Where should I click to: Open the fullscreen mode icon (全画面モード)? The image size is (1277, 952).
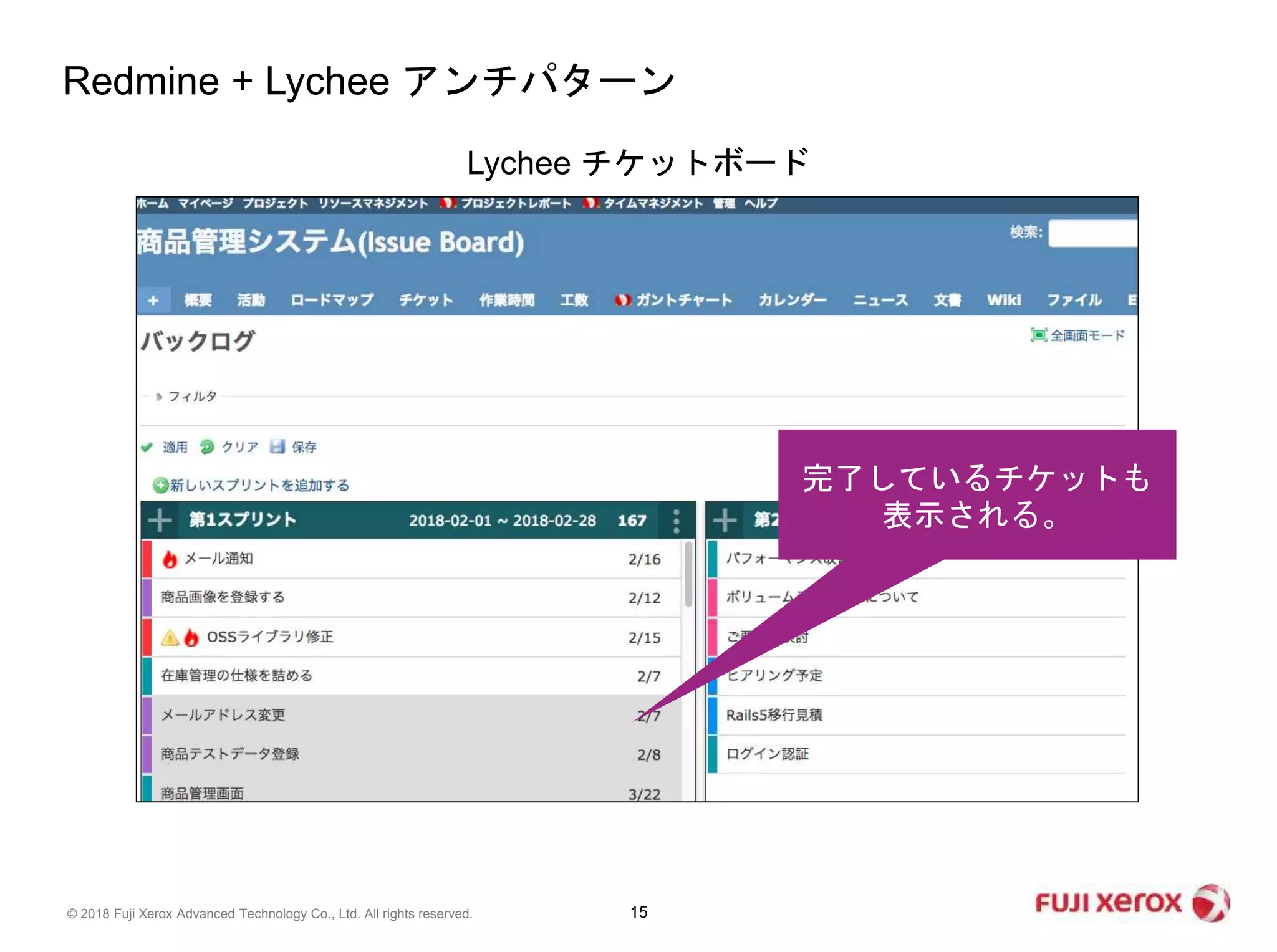coord(1038,335)
